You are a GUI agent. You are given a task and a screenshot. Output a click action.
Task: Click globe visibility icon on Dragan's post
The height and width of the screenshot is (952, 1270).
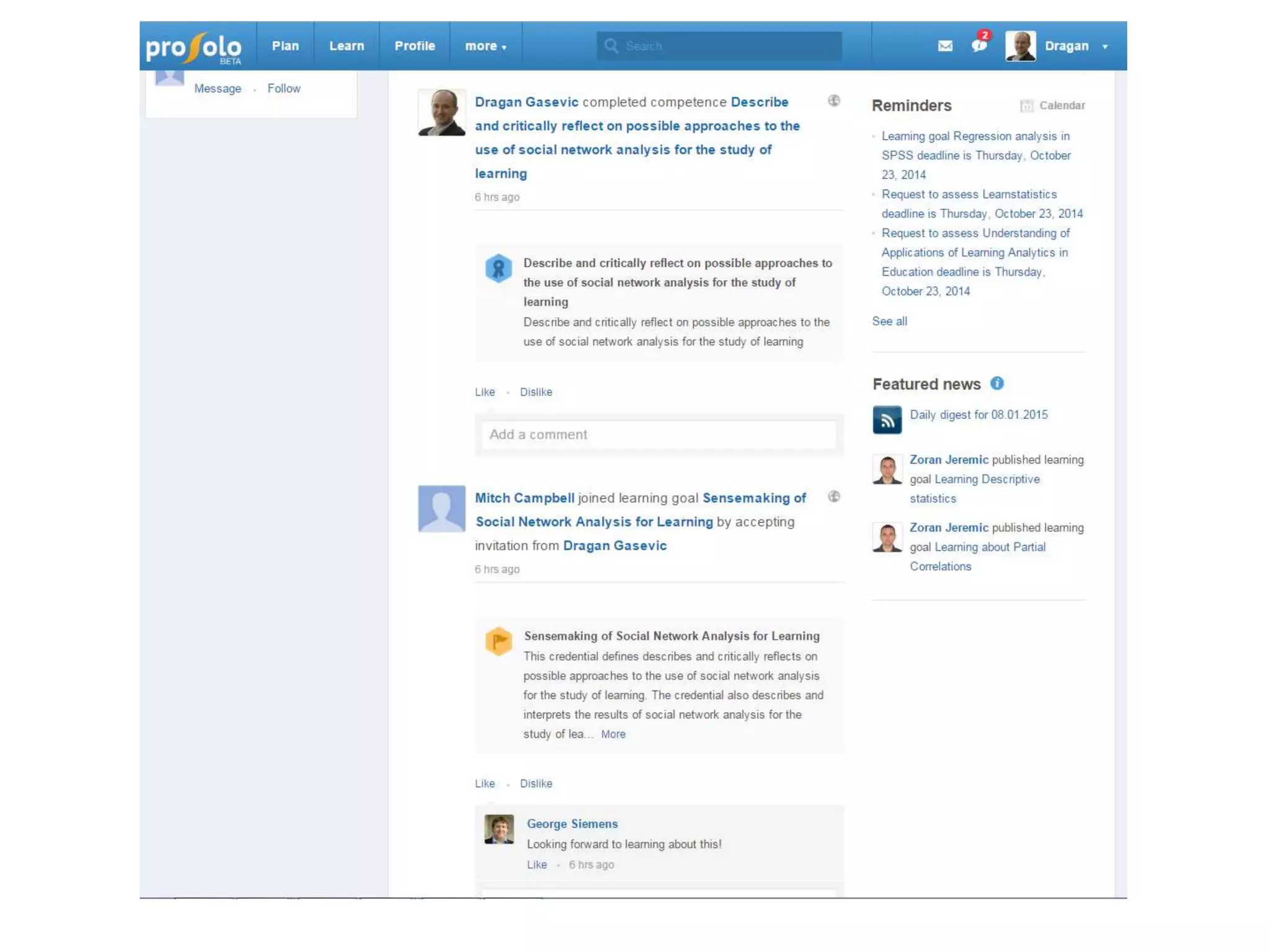click(x=834, y=100)
